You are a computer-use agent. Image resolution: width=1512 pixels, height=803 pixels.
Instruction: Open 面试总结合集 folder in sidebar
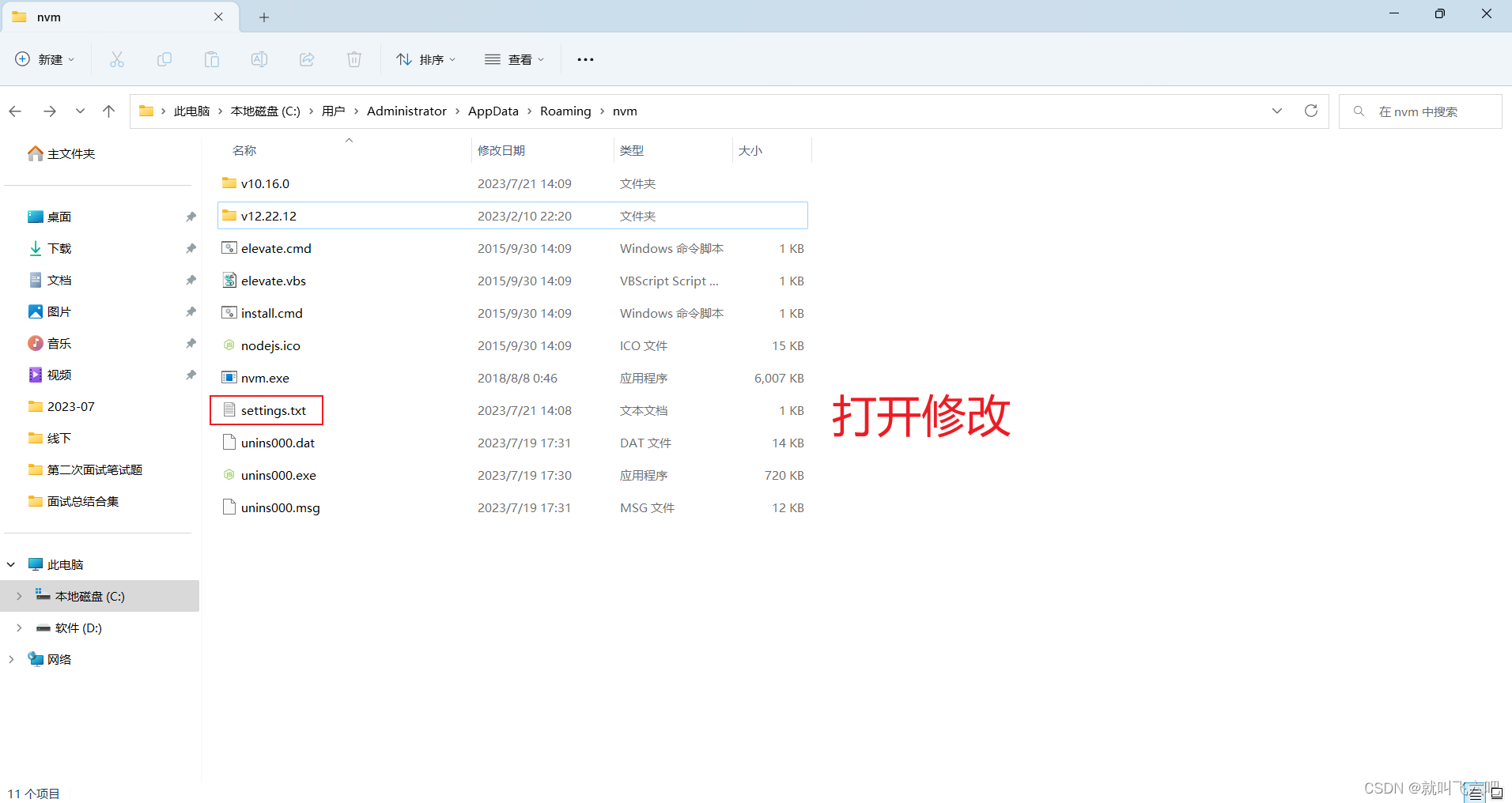[x=73, y=501]
